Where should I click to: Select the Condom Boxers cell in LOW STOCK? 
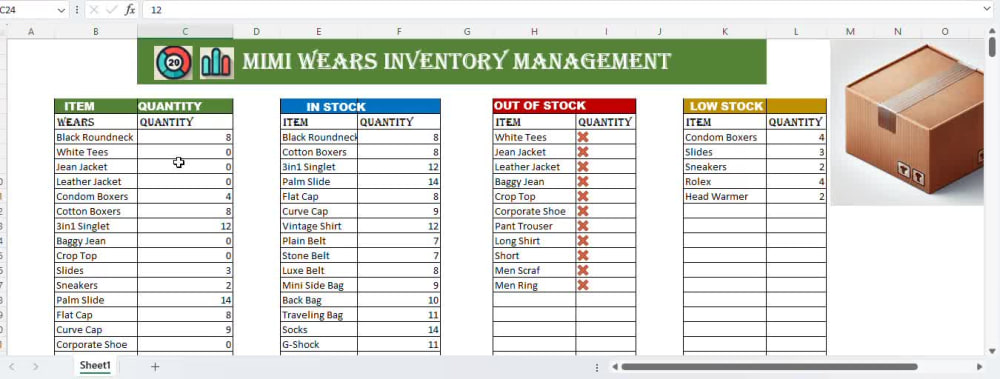click(x=725, y=137)
